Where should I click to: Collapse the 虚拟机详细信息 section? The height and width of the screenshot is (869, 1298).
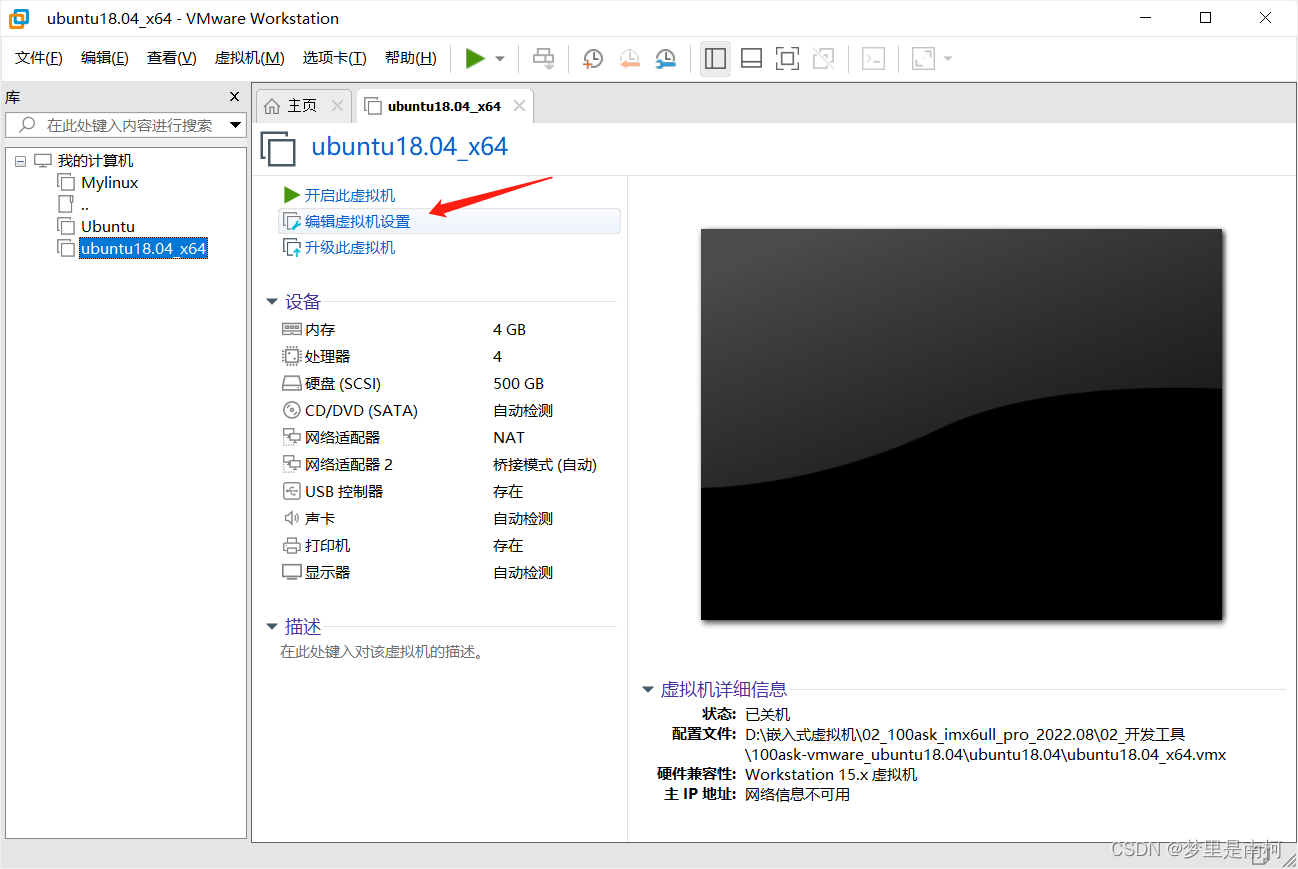coord(648,690)
